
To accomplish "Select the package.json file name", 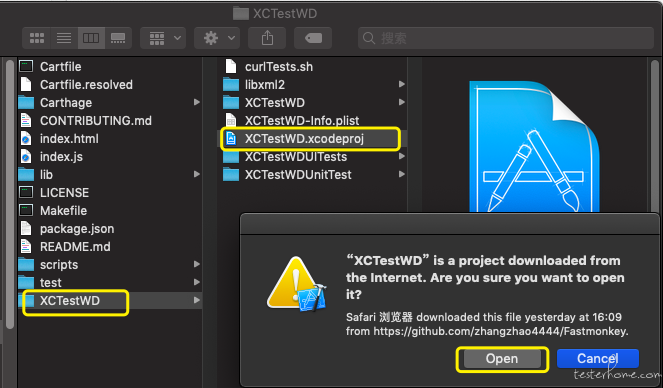I will click(x=77, y=229).
